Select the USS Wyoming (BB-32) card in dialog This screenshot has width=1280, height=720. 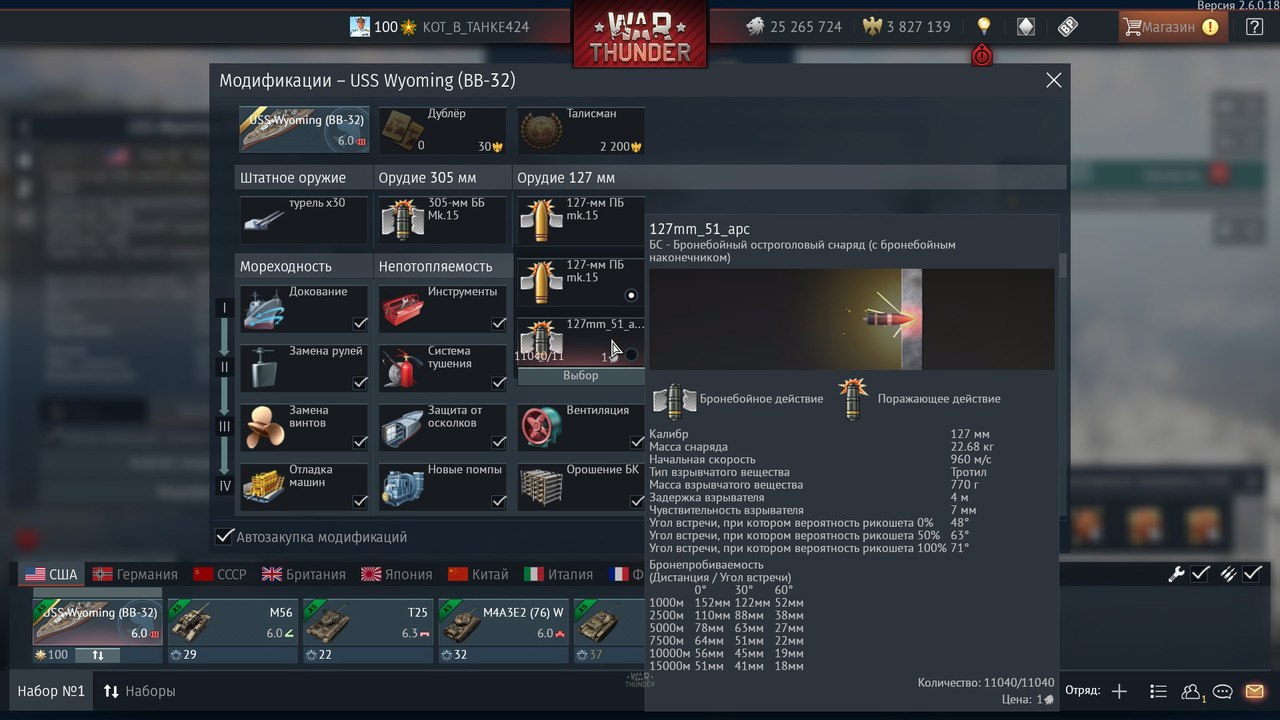coord(304,130)
